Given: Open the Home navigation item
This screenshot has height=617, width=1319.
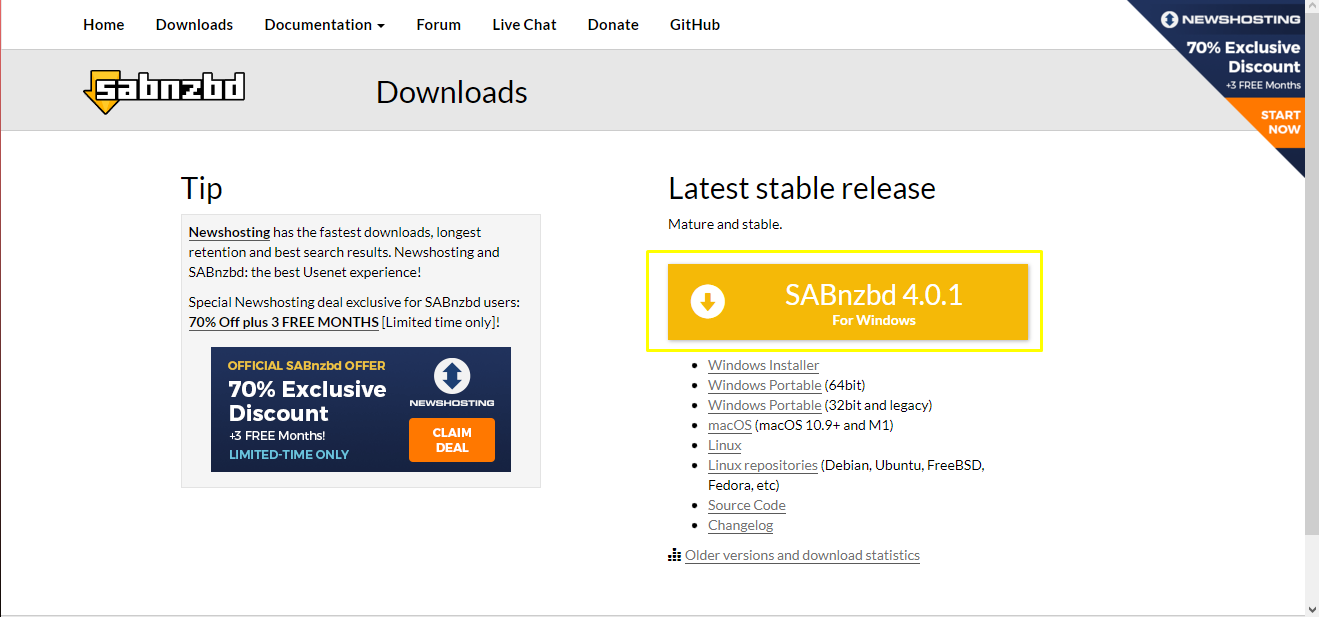Looking at the screenshot, I should (x=104, y=24).
